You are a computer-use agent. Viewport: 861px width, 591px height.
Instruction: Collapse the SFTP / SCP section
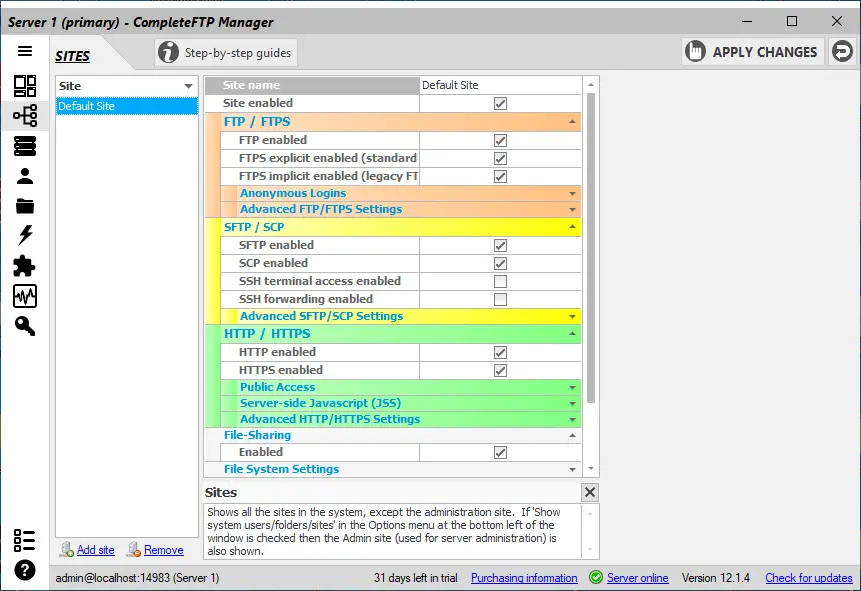[x=572, y=227]
